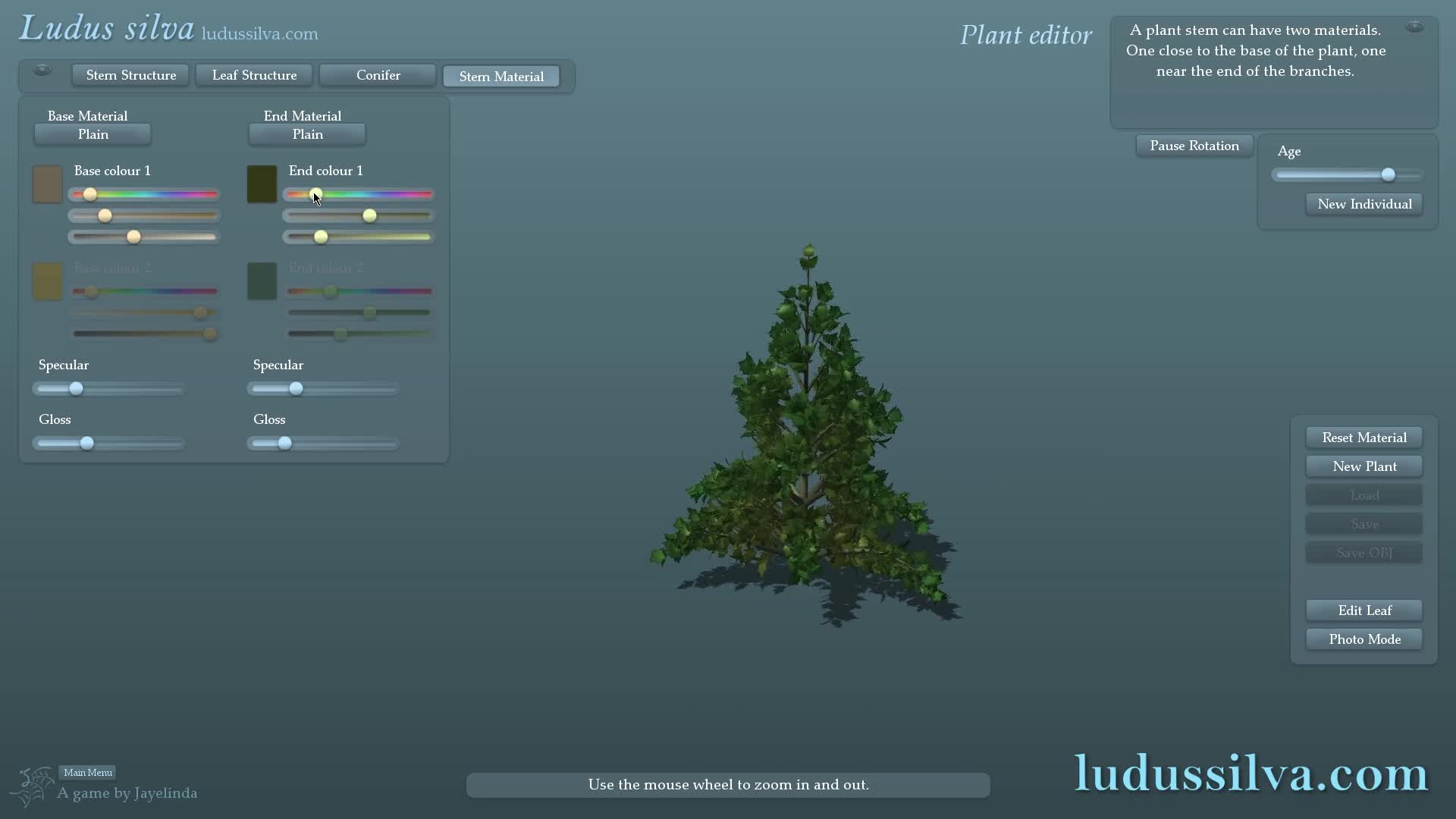Click the End colour 2 swatch
1456x819 pixels.
(262, 281)
